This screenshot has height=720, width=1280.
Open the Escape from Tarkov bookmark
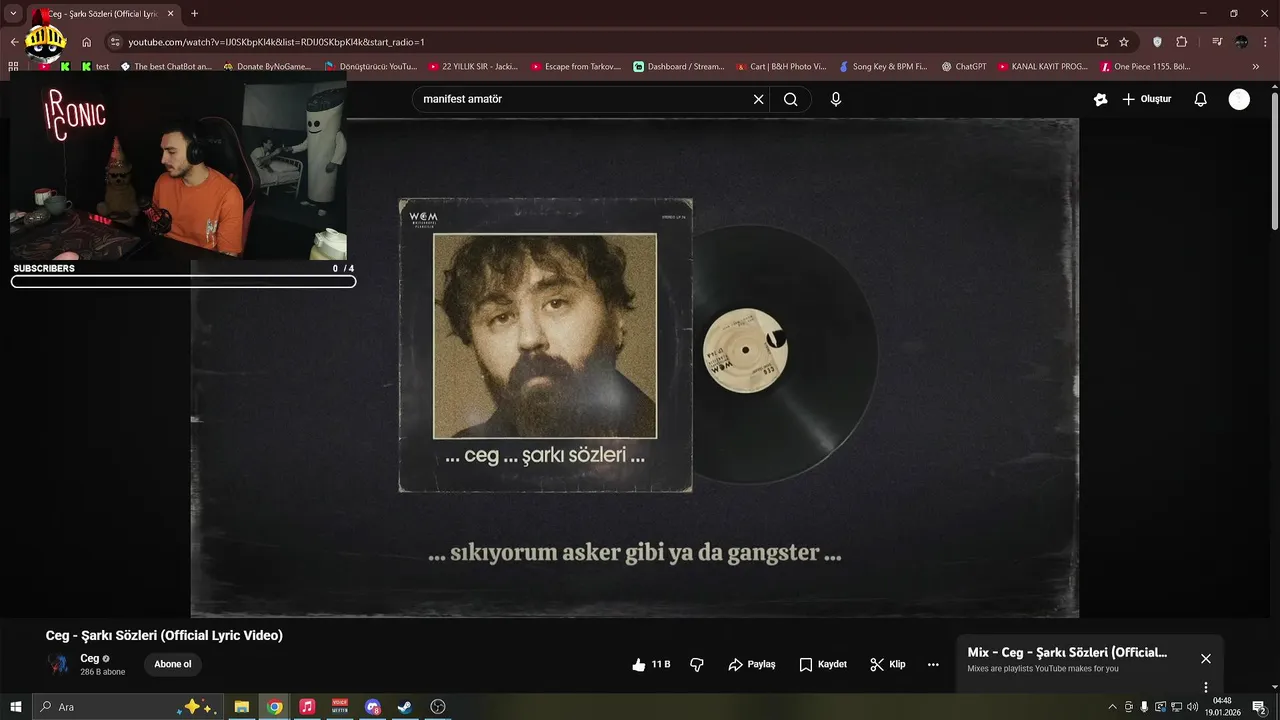(x=576, y=67)
